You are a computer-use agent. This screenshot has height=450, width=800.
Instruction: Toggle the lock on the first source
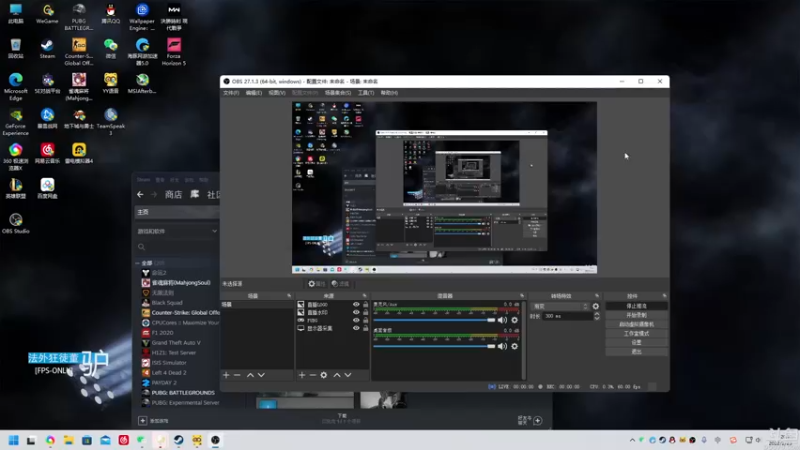(x=365, y=305)
